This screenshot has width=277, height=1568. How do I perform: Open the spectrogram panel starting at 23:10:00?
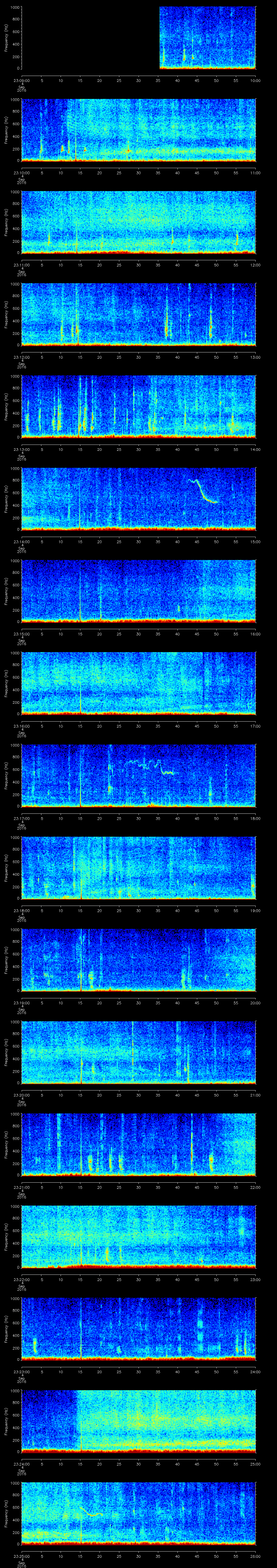(139, 130)
